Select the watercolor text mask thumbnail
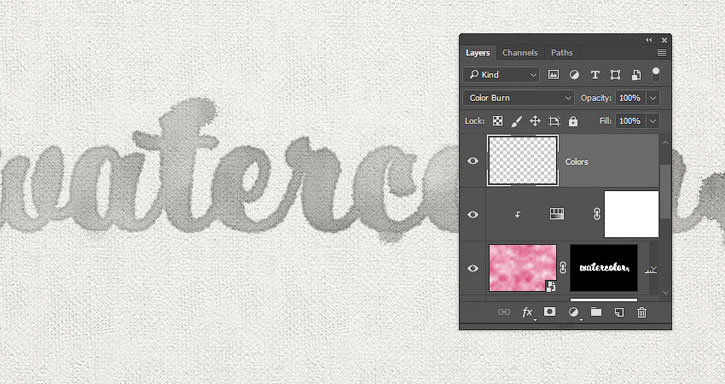Screen dimensions: 725x384 click(x=604, y=268)
